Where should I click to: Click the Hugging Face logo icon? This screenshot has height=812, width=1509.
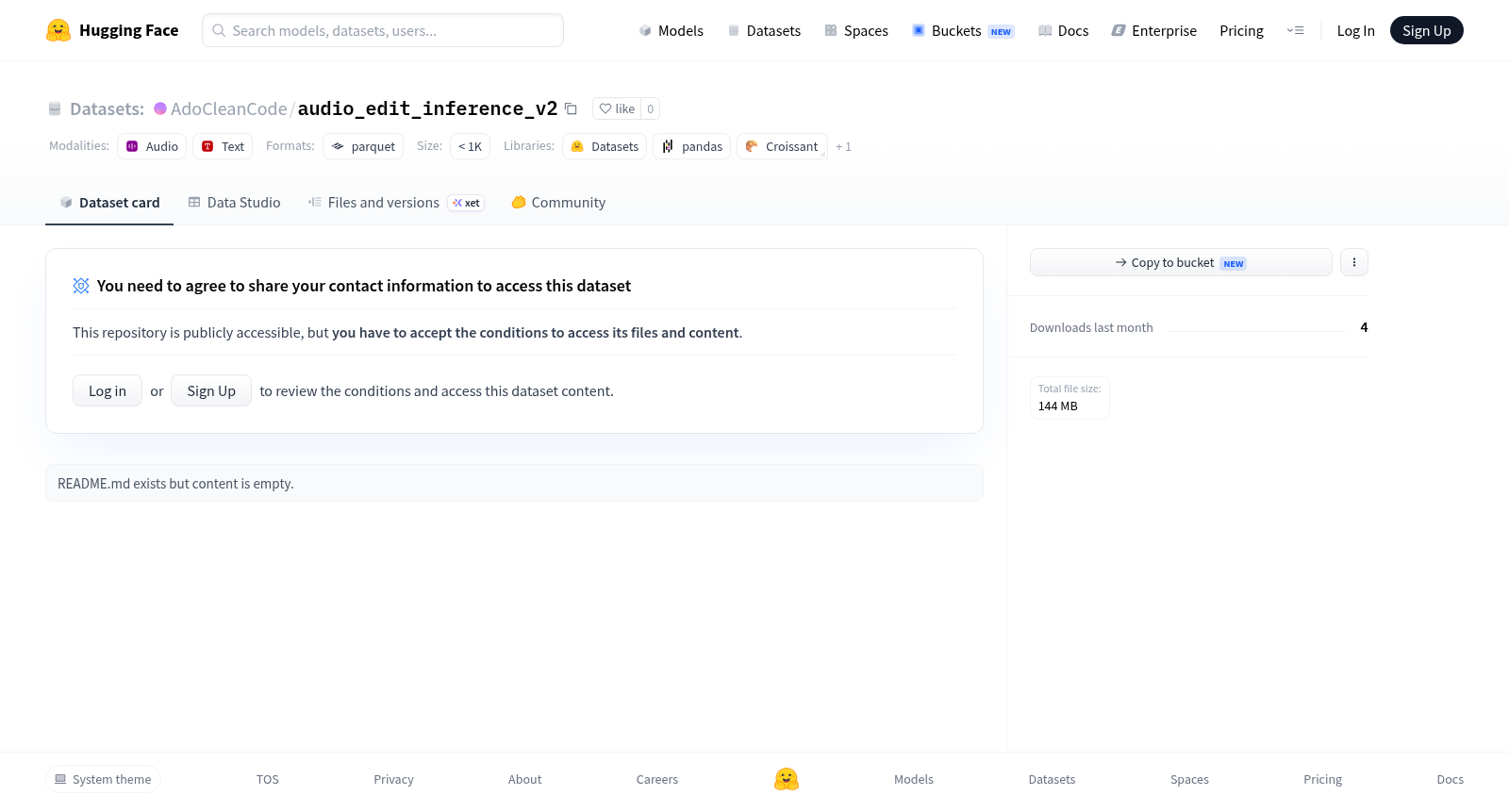point(58,30)
